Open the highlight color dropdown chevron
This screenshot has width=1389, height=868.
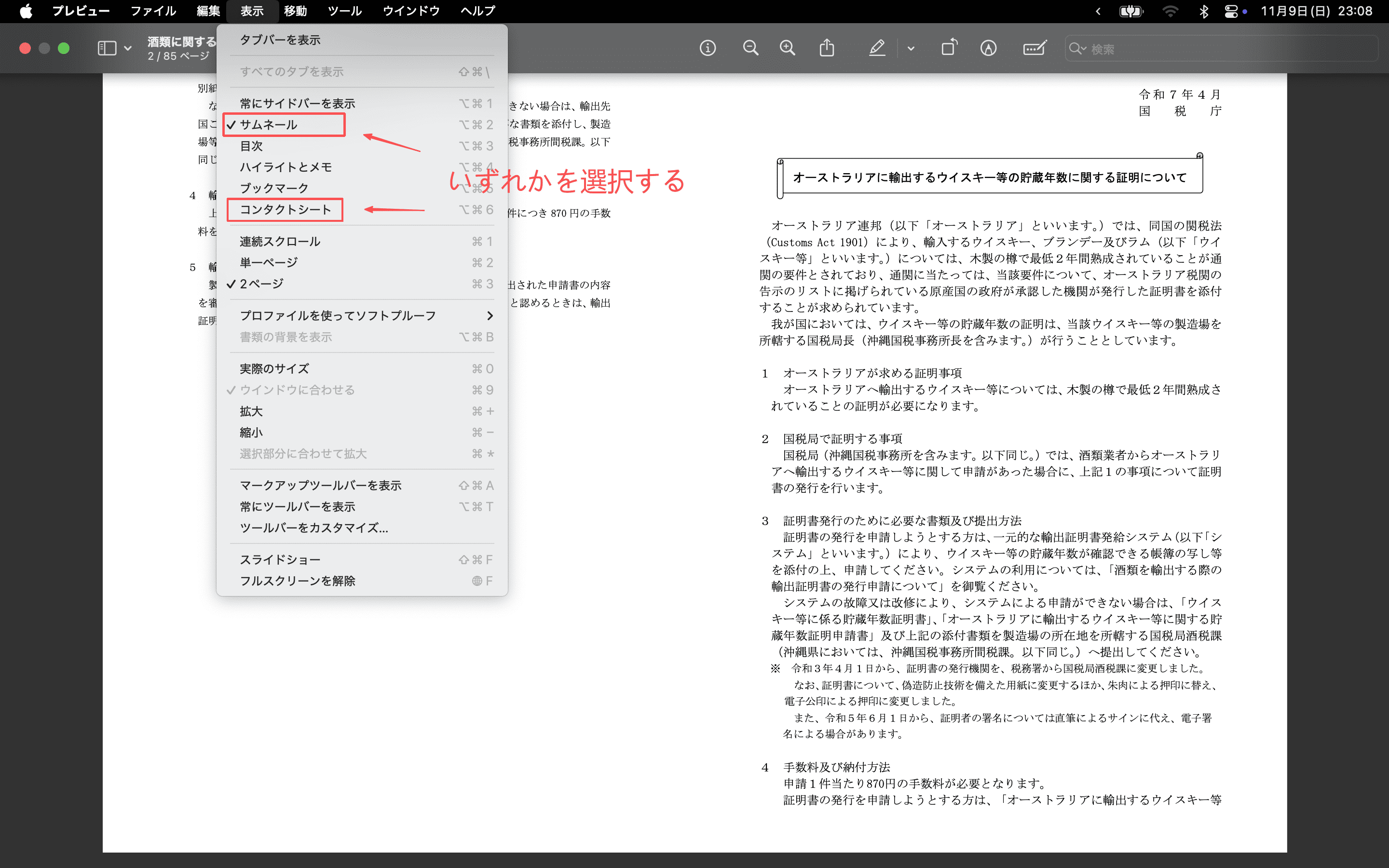point(911,48)
